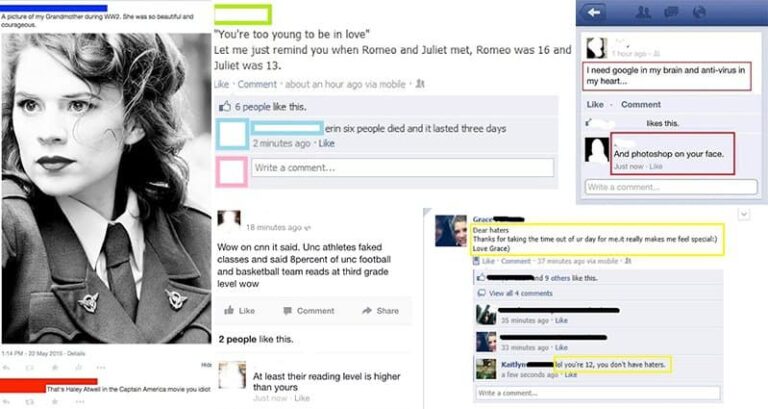Open notifications globe icon in mobile header

pos(699,12)
